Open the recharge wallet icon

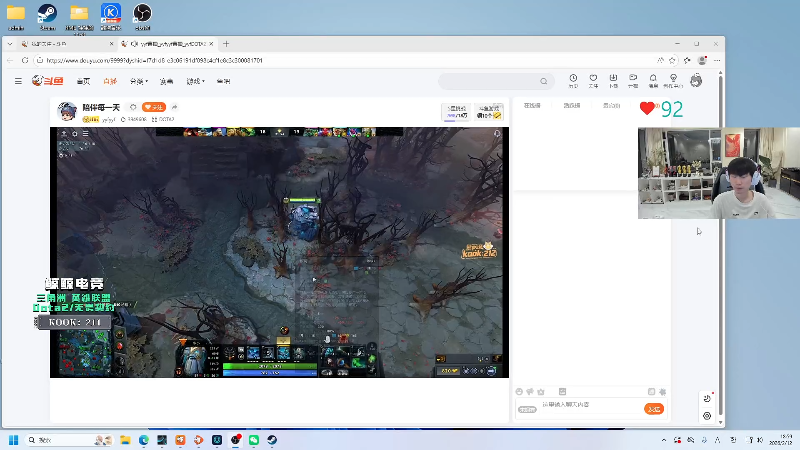pos(633,81)
